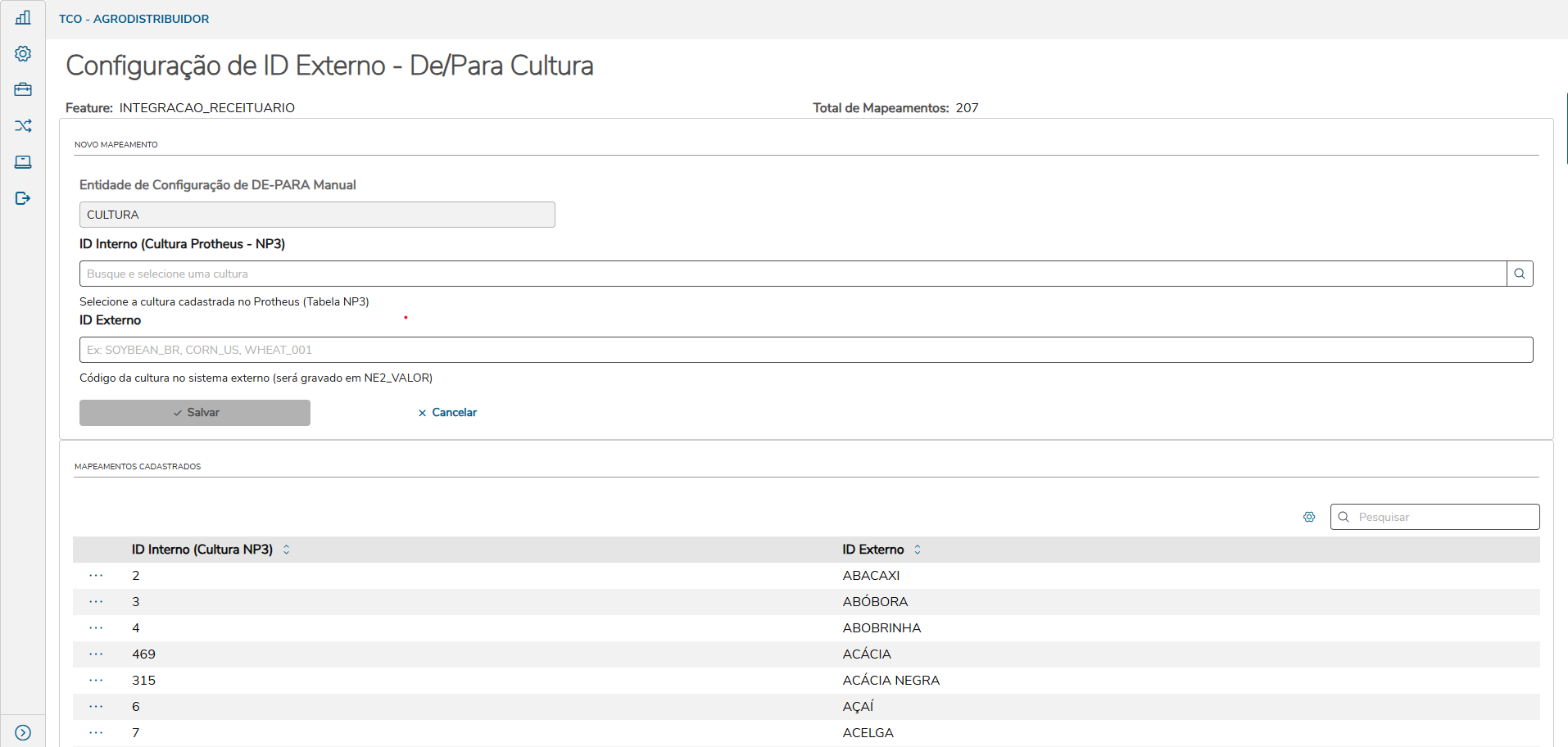Click the culture search magnifier icon
The image size is (1568, 747).
[x=1520, y=274]
